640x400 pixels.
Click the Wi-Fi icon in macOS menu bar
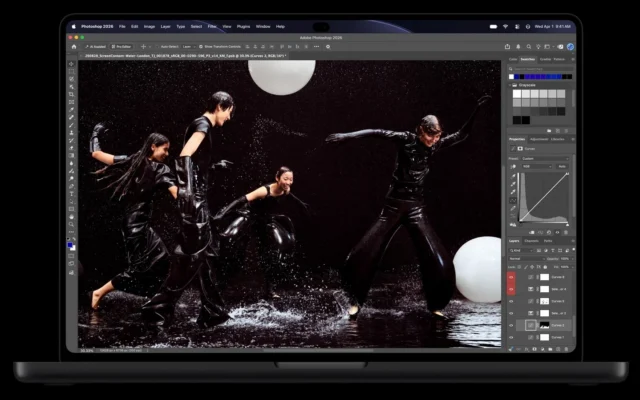pyautogui.click(x=505, y=27)
